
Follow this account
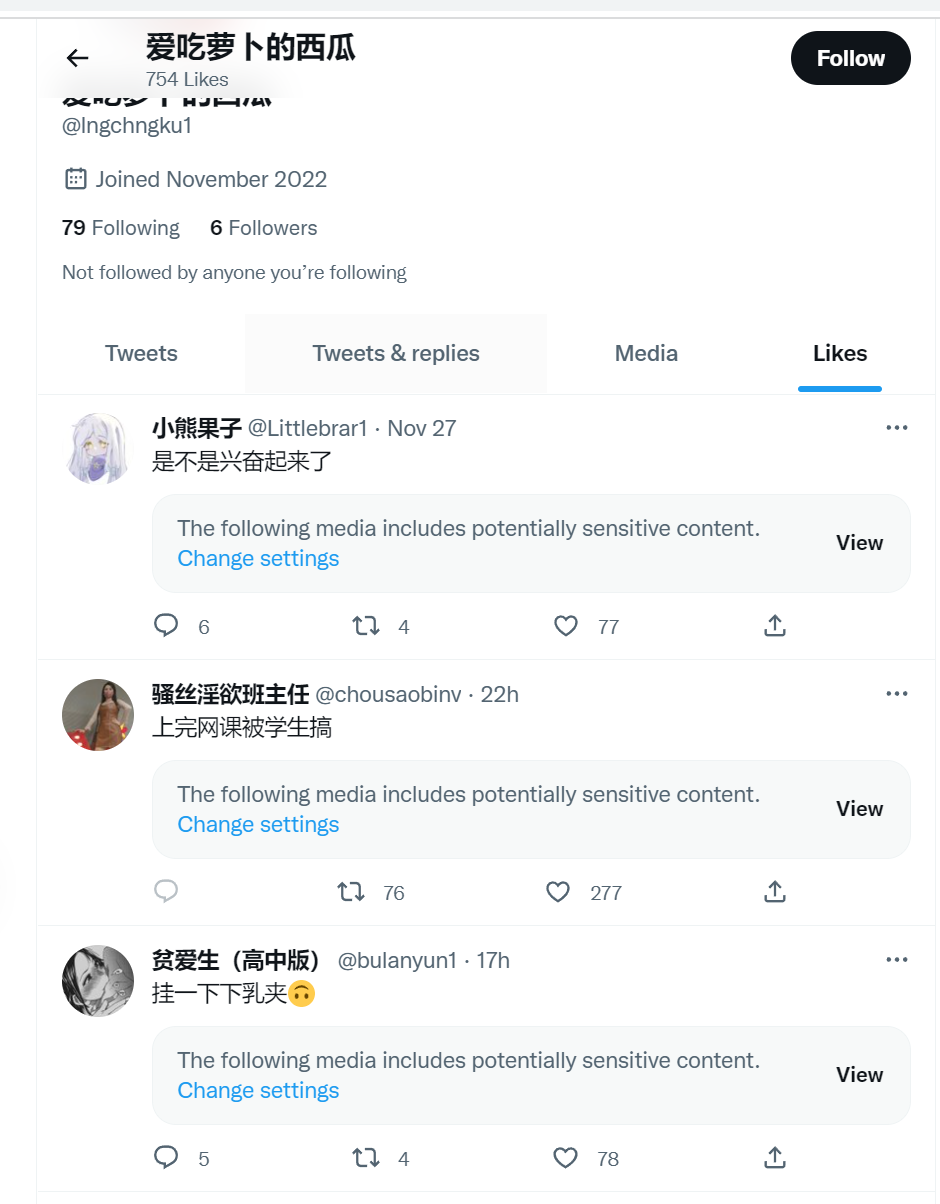point(851,58)
